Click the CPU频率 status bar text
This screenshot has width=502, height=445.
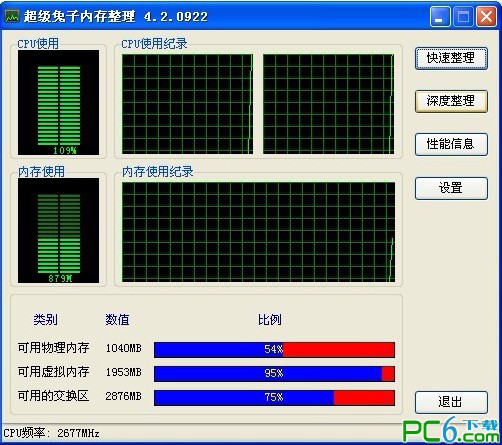point(51,433)
